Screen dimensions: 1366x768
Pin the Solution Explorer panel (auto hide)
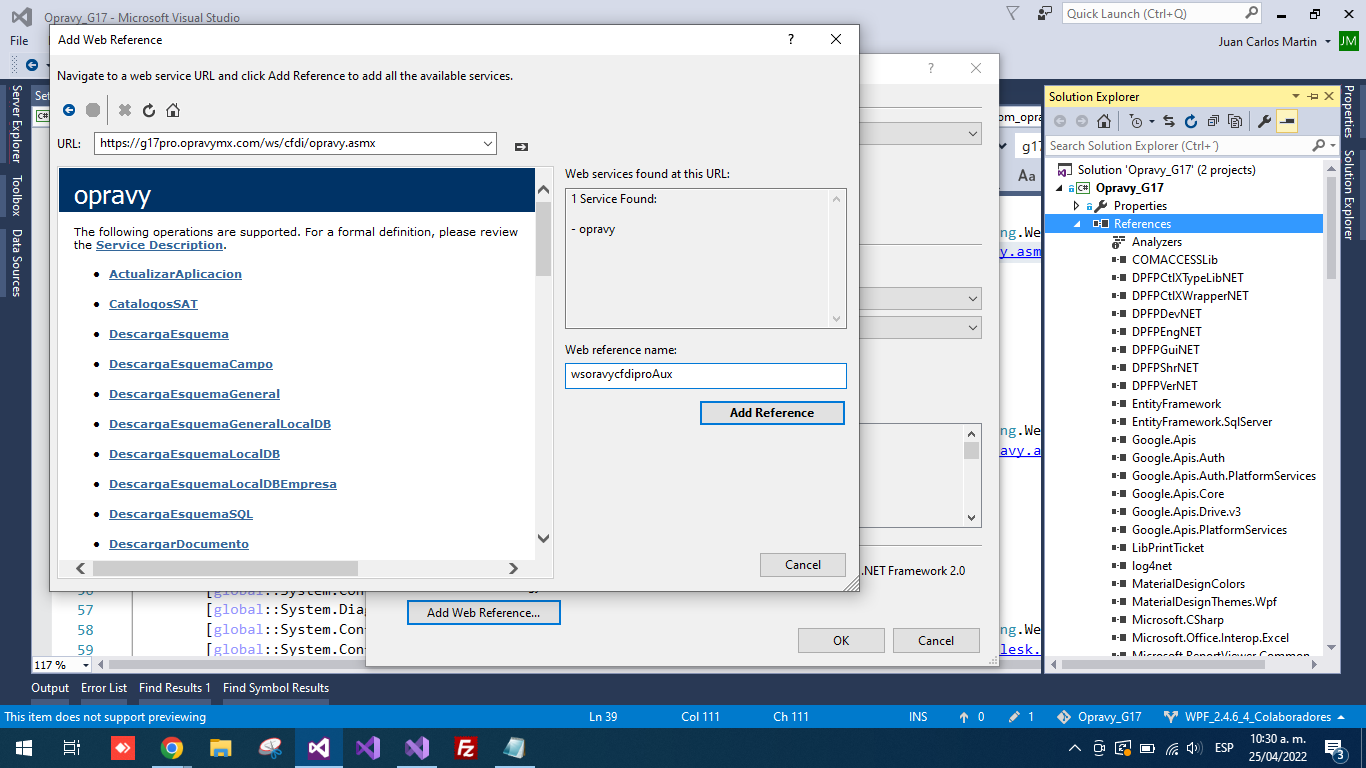pos(1313,96)
